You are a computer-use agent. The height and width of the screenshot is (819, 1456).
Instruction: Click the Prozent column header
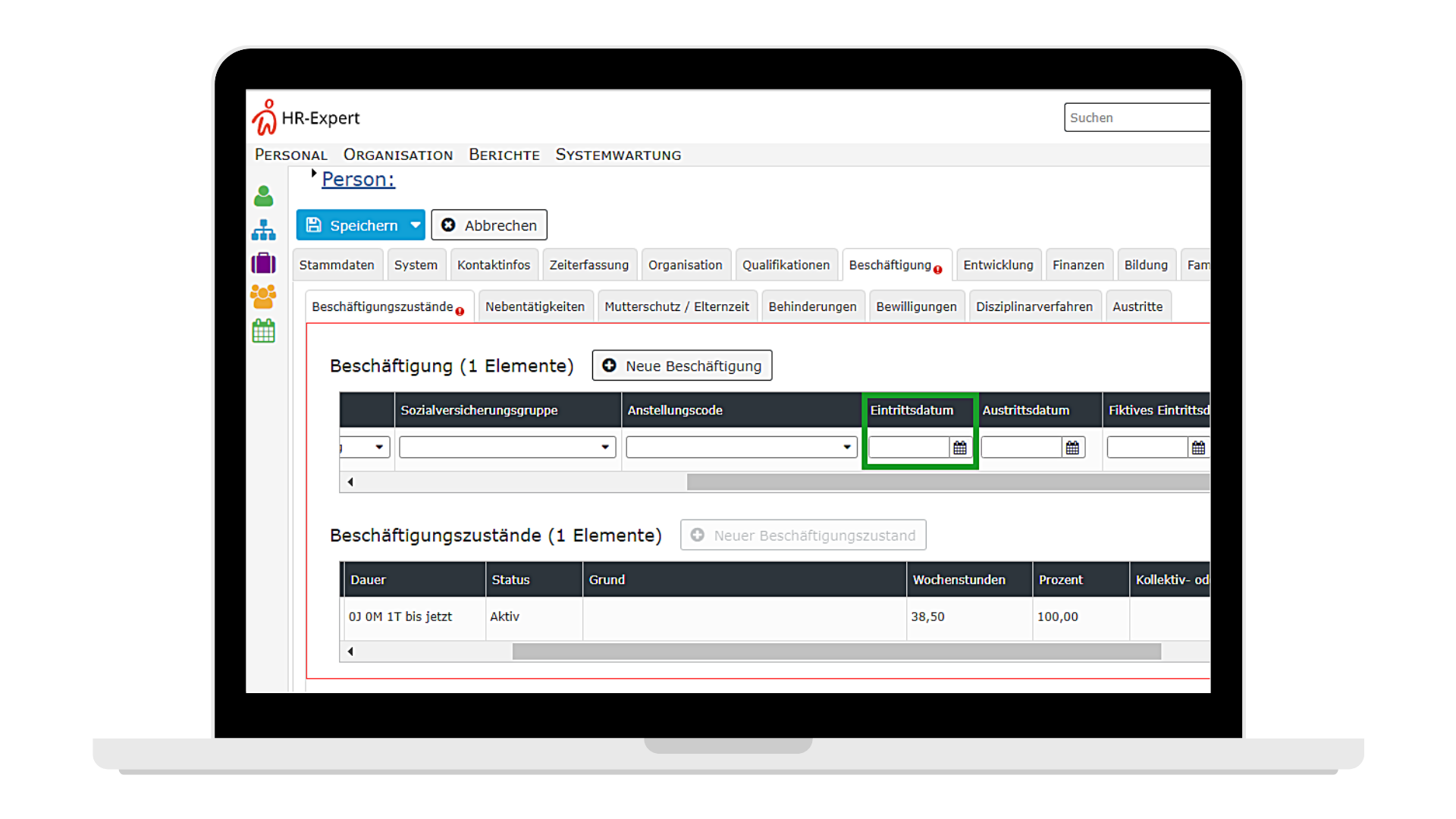pyautogui.click(x=1081, y=579)
